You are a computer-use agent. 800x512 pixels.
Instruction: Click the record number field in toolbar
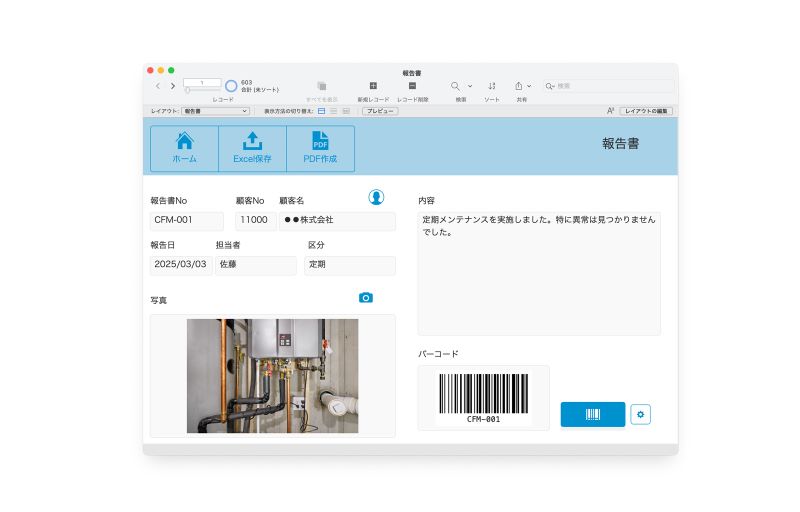202,83
